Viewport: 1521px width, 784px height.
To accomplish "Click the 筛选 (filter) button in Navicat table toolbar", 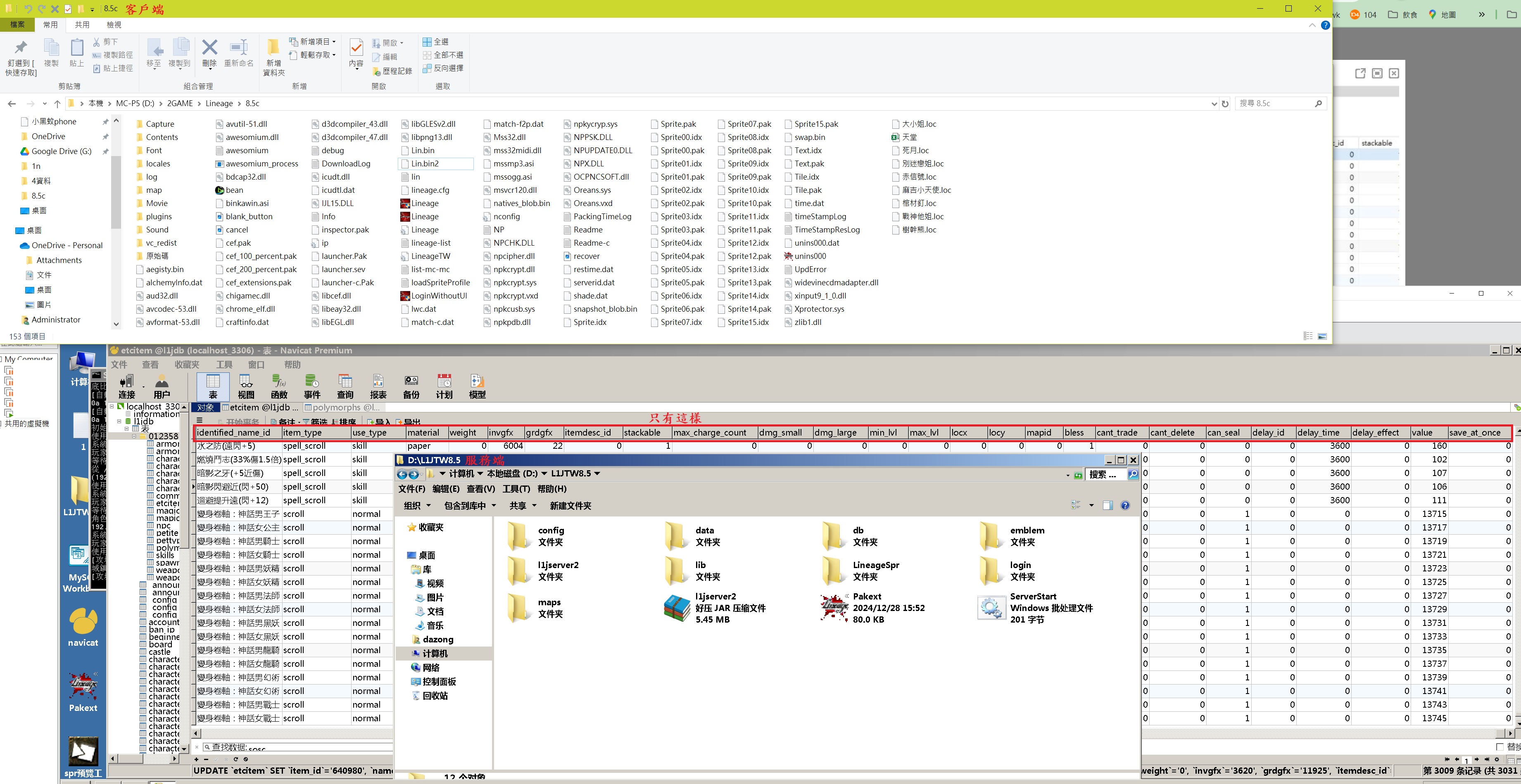I will coord(315,422).
